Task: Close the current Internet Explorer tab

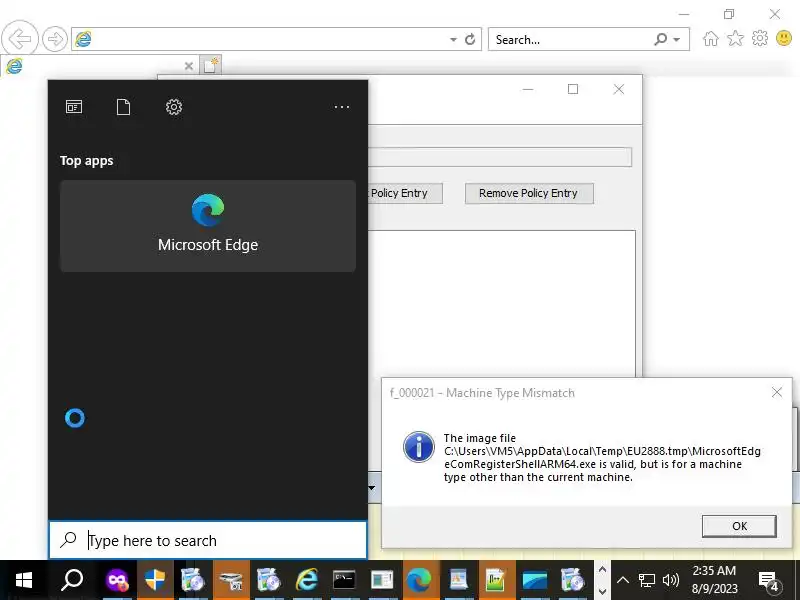Action: click(189, 66)
